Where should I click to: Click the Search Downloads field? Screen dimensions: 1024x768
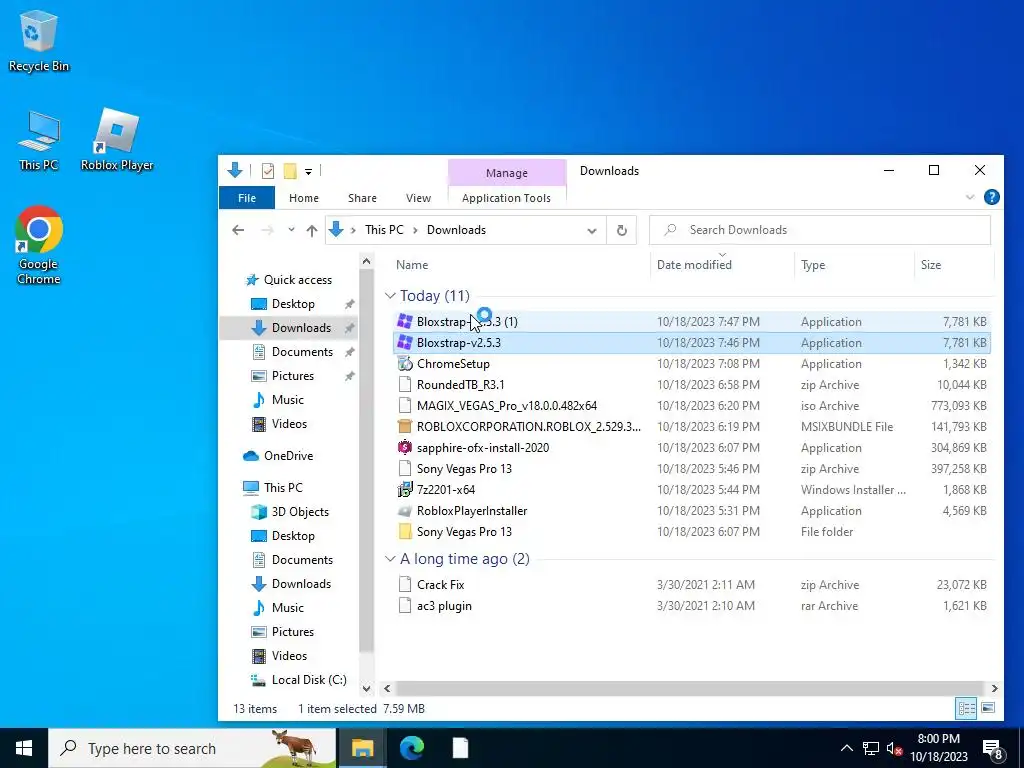820,230
